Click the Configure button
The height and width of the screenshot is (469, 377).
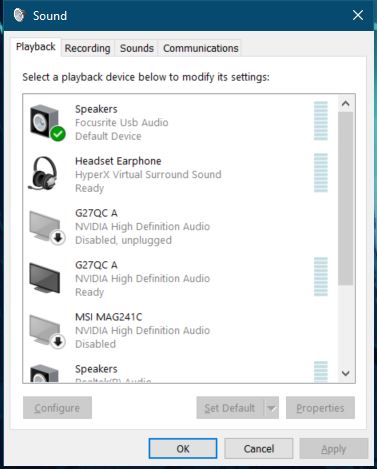(x=57, y=408)
